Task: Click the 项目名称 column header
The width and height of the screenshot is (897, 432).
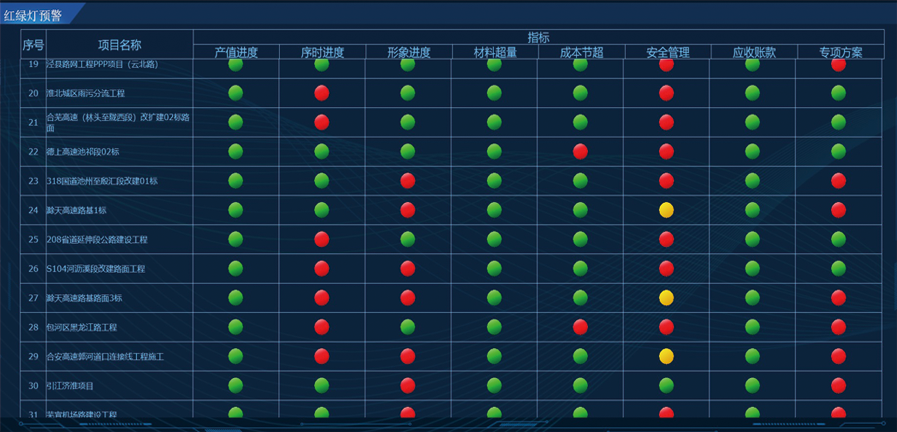Action: coord(119,45)
